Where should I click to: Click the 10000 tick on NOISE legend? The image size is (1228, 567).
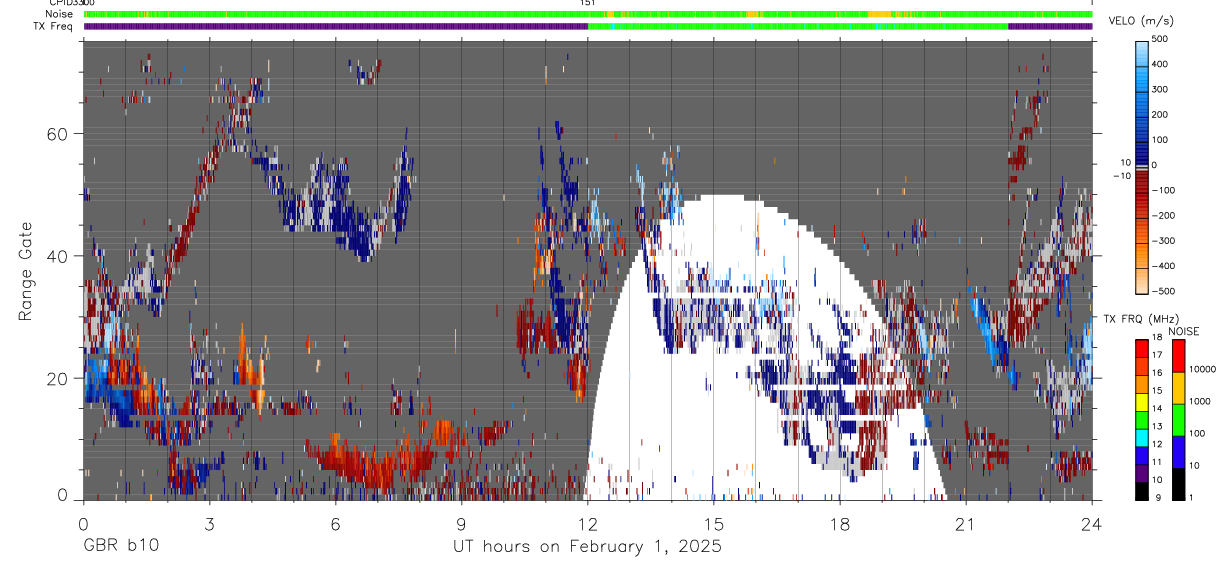[1202, 369]
